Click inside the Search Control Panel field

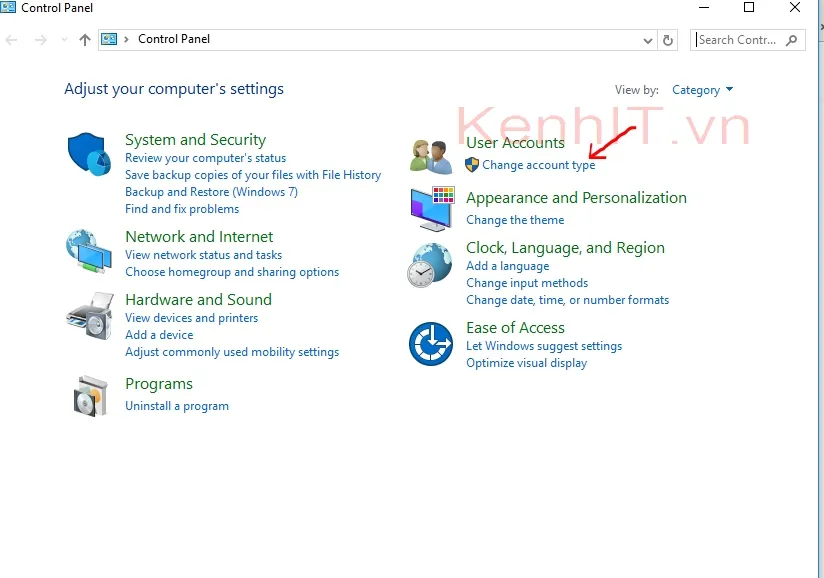pos(738,39)
